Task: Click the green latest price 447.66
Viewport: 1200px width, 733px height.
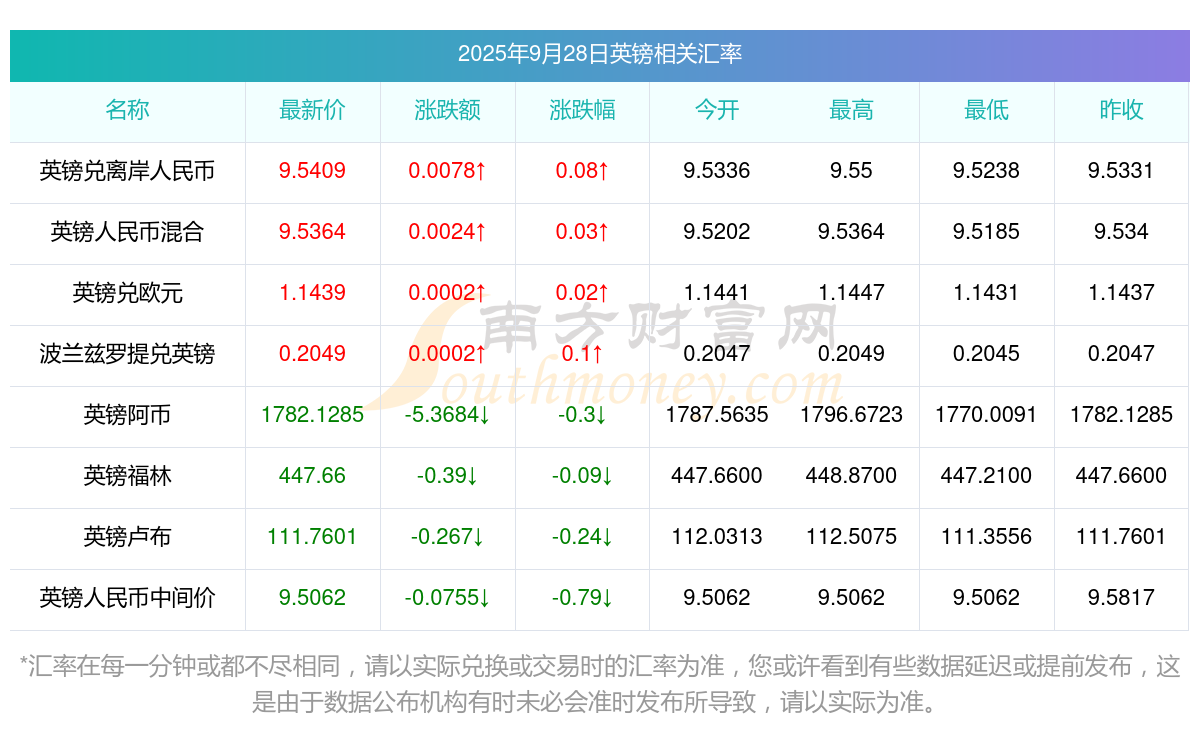Action: click(x=312, y=476)
